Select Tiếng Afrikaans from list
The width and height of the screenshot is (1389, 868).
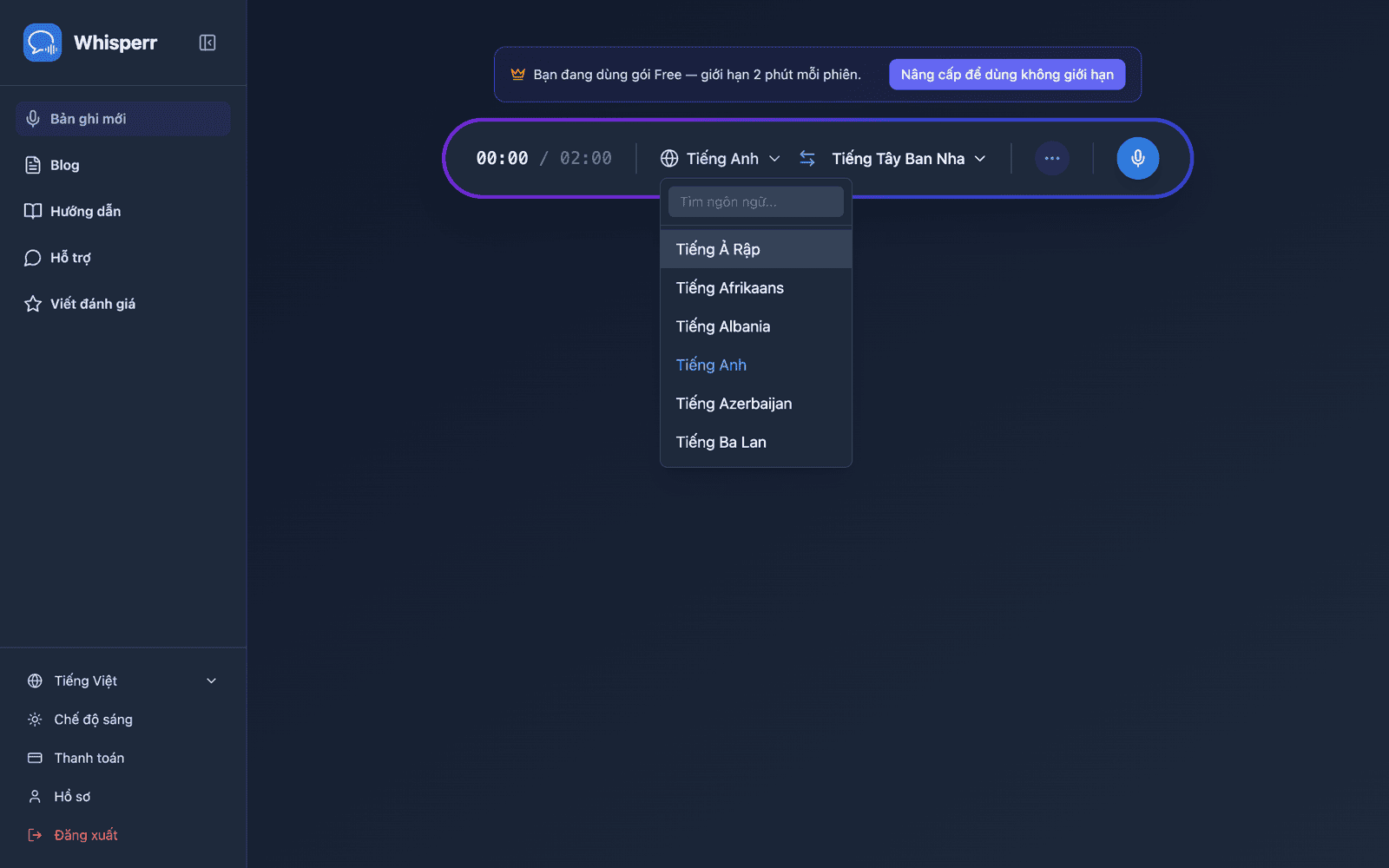click(x=756, y=288)
